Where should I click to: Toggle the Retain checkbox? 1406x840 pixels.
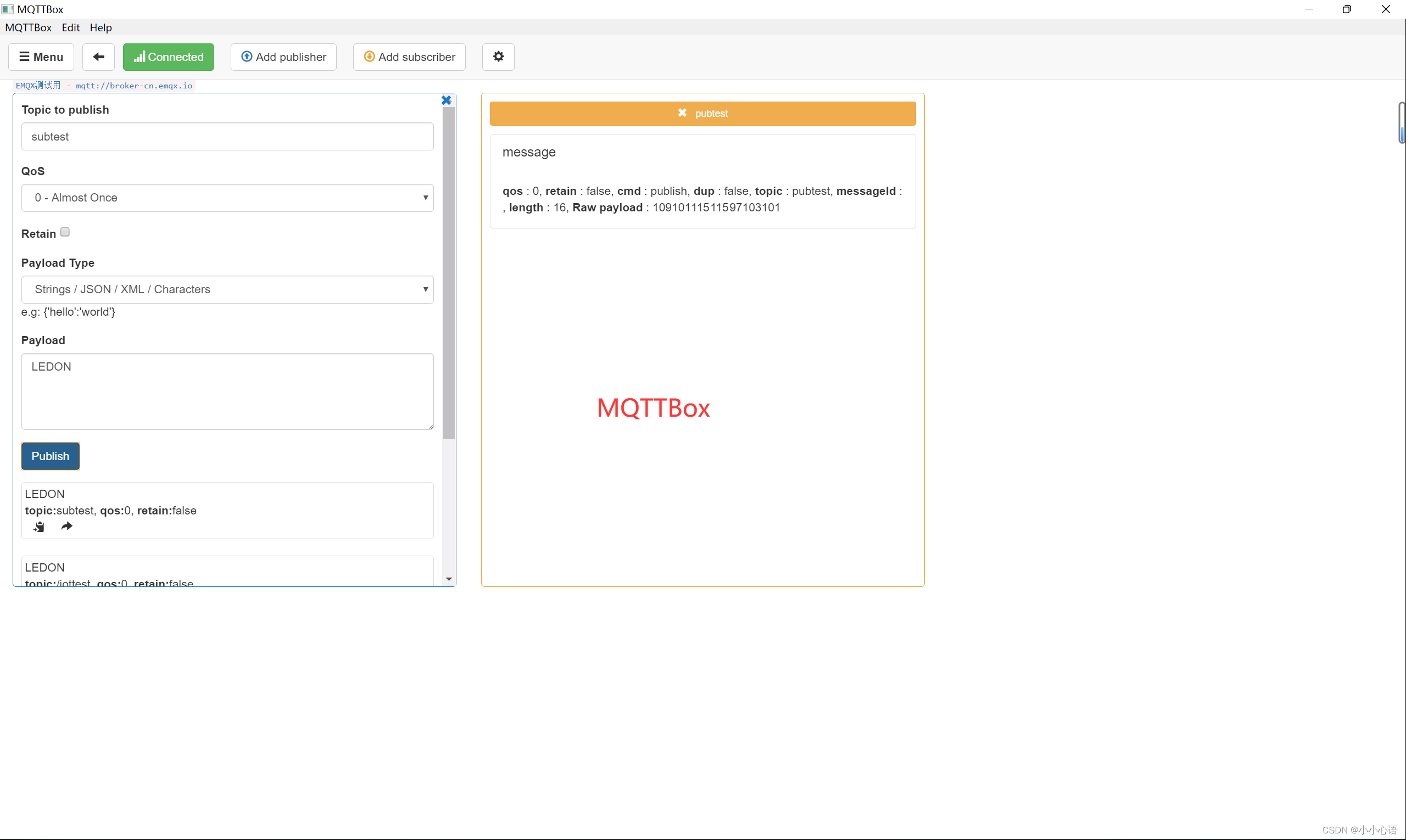coord(65,232)
